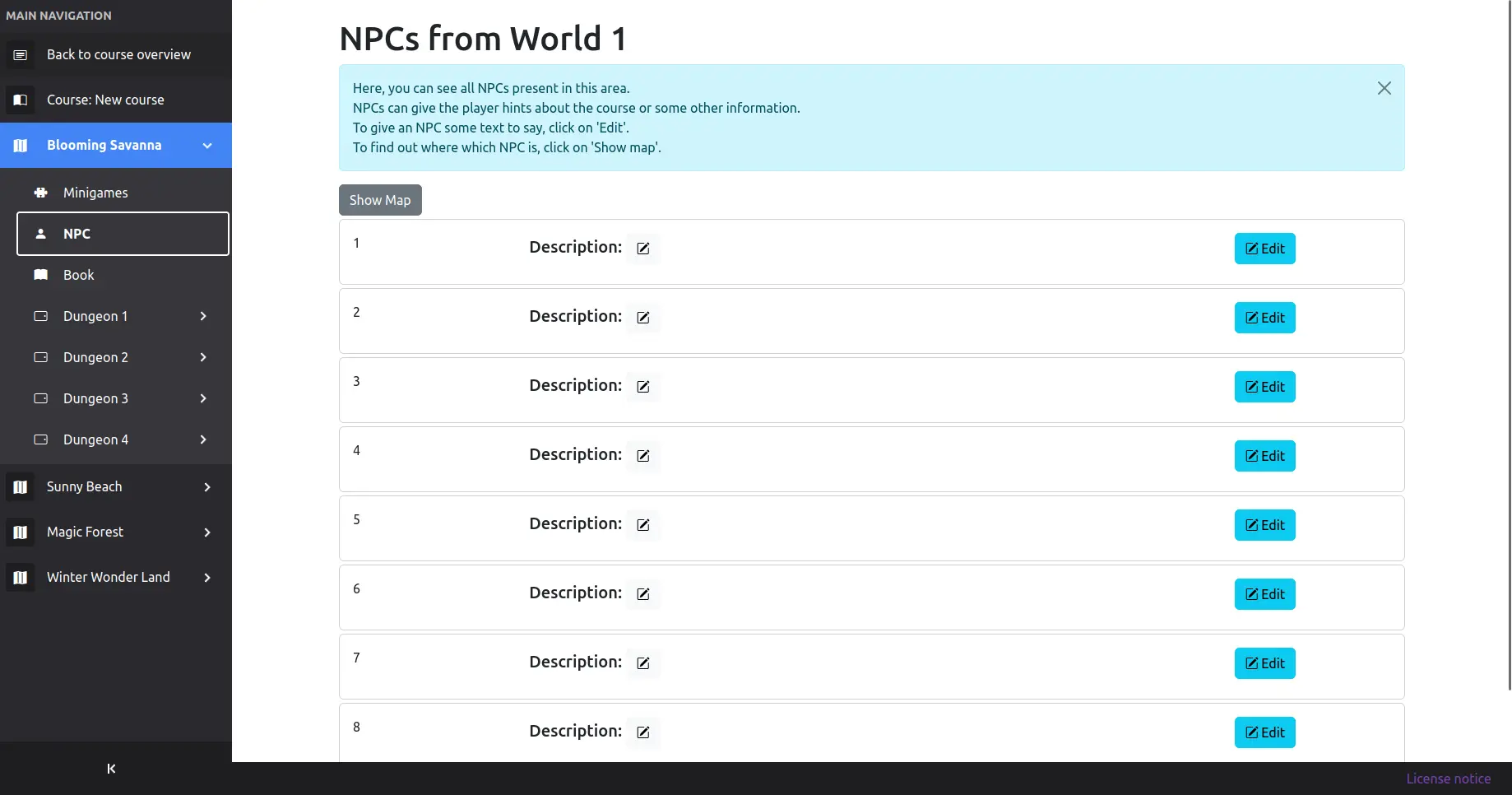The width and height of the screenshot is (1512, 795).
Task: Click the Minigames puzzle icon in sidebar
Action: coord(40,193)
